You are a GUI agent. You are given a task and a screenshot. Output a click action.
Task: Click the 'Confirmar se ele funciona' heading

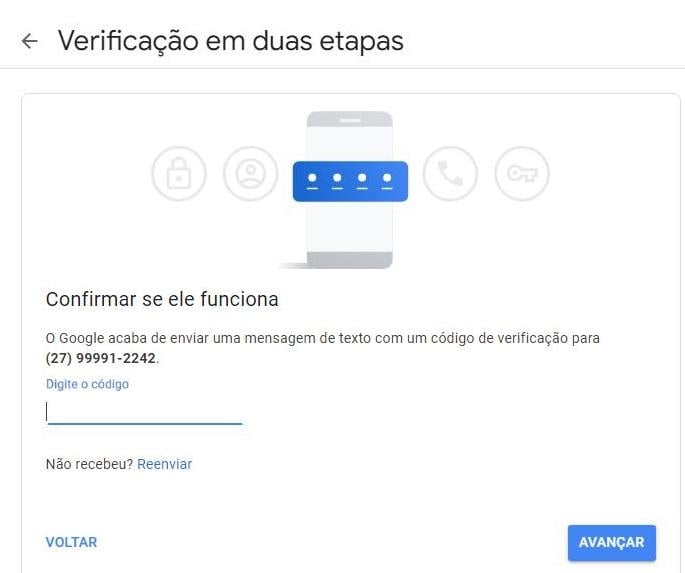coord(162,300)
